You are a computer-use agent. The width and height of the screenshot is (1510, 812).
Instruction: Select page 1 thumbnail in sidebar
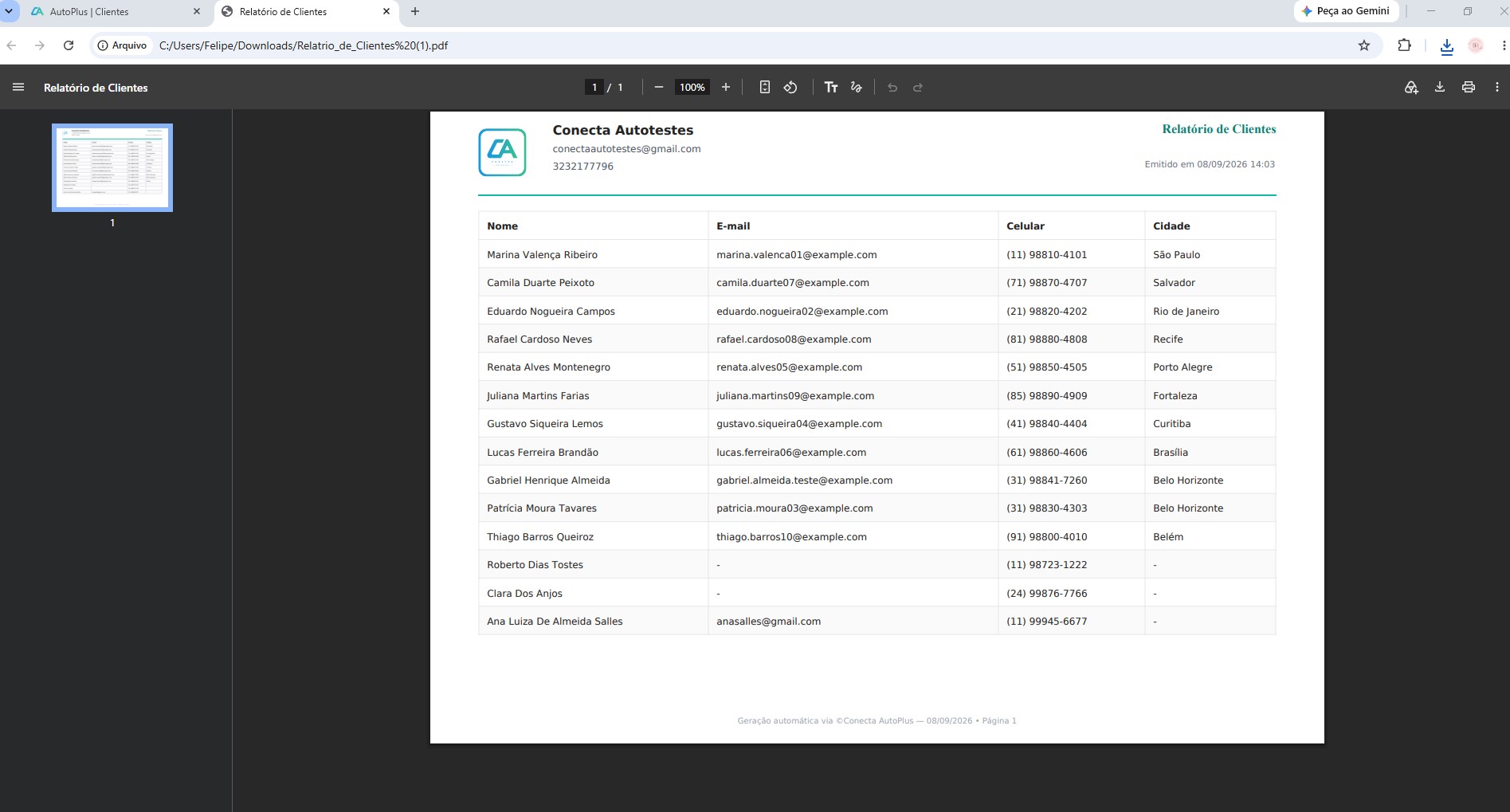click(x=112, y=167)
